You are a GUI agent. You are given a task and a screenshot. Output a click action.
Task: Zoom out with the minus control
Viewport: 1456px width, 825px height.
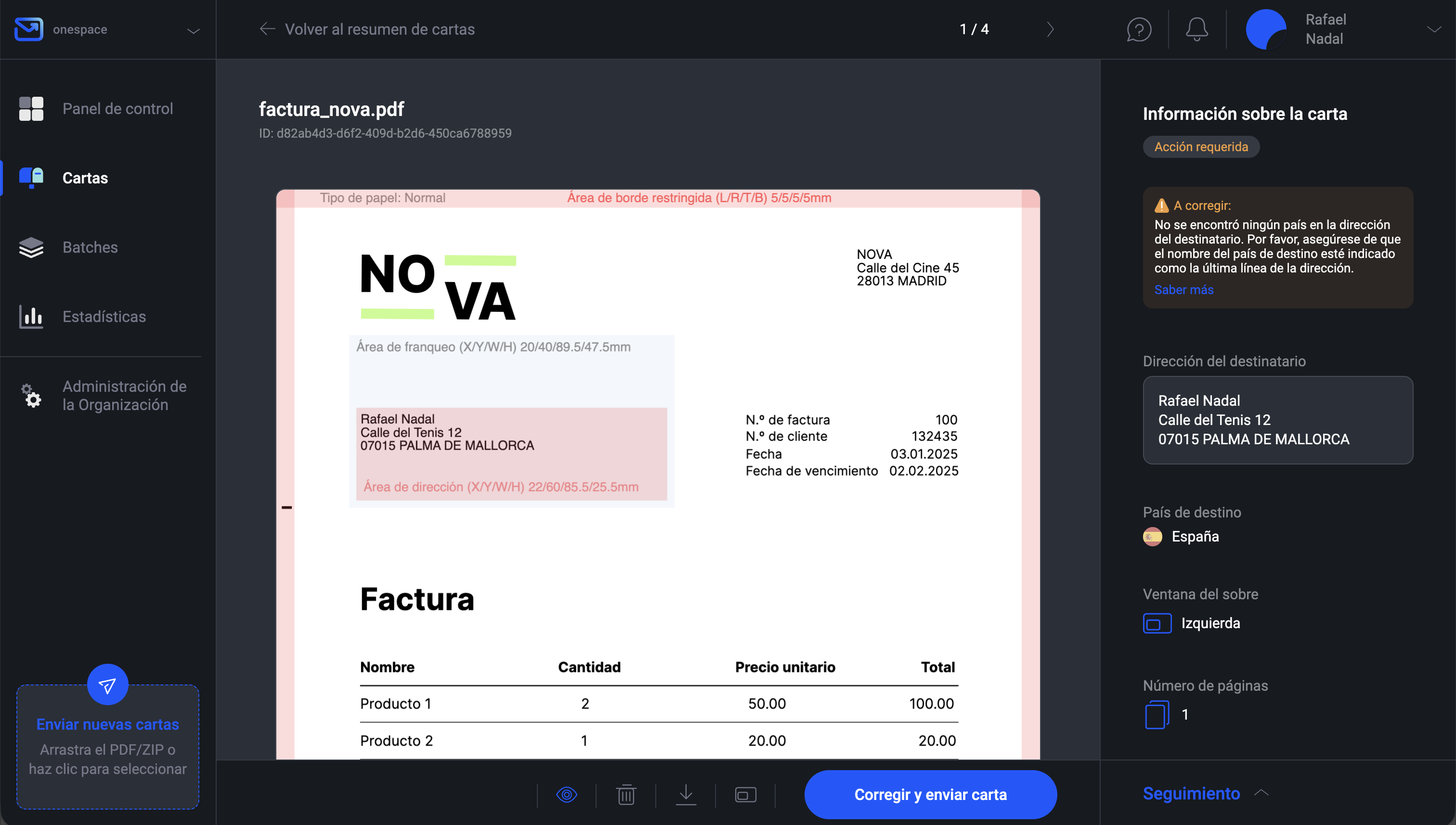(x=287, y=507)
